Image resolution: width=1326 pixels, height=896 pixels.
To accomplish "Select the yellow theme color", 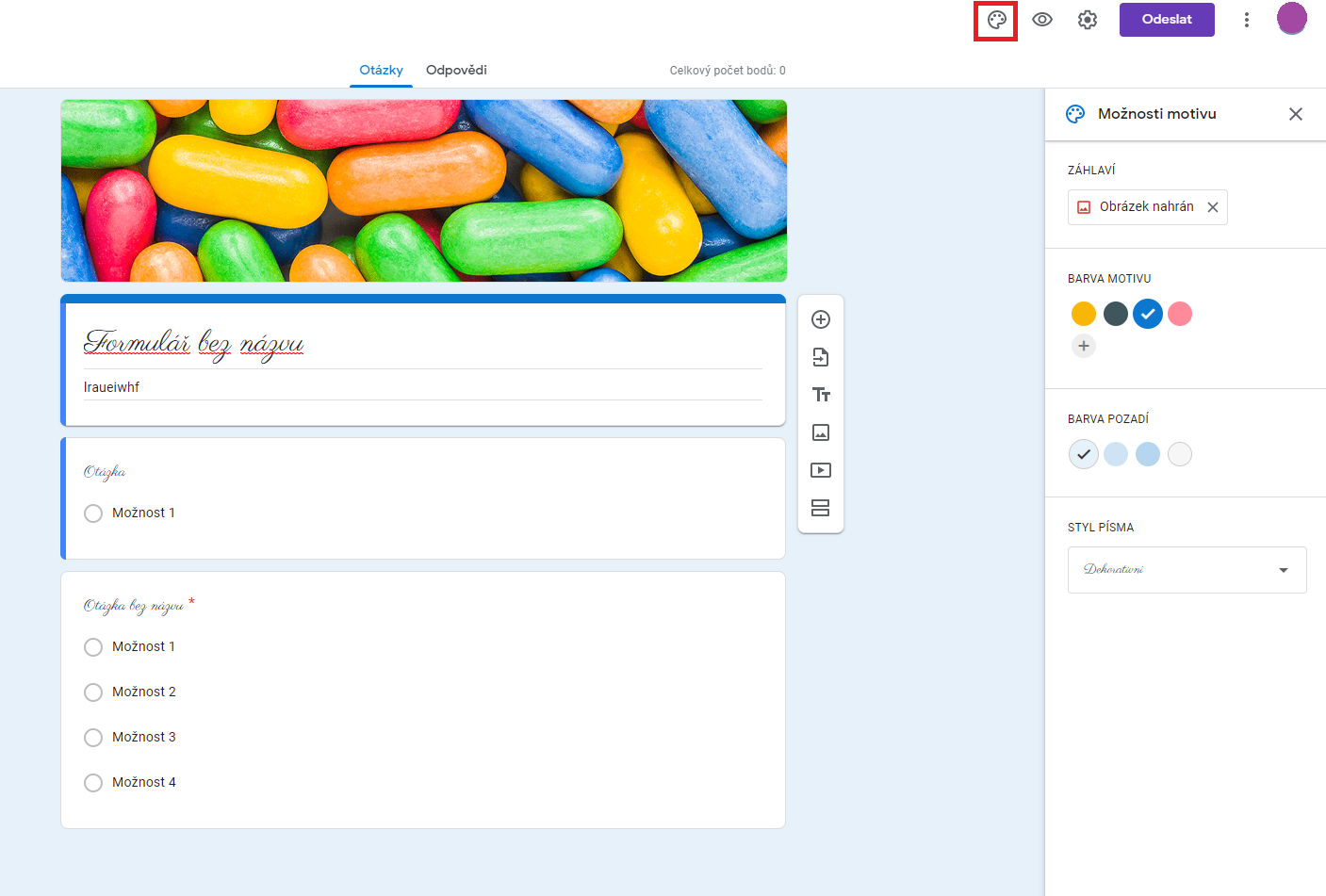I will (x=1084, y=314).
